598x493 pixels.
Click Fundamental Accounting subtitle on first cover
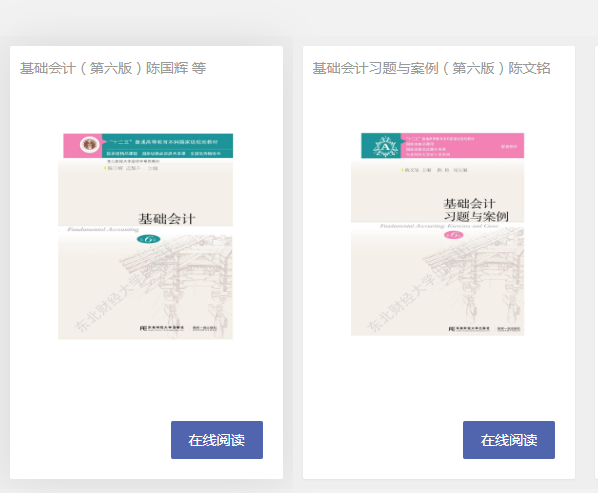point(103,230)
